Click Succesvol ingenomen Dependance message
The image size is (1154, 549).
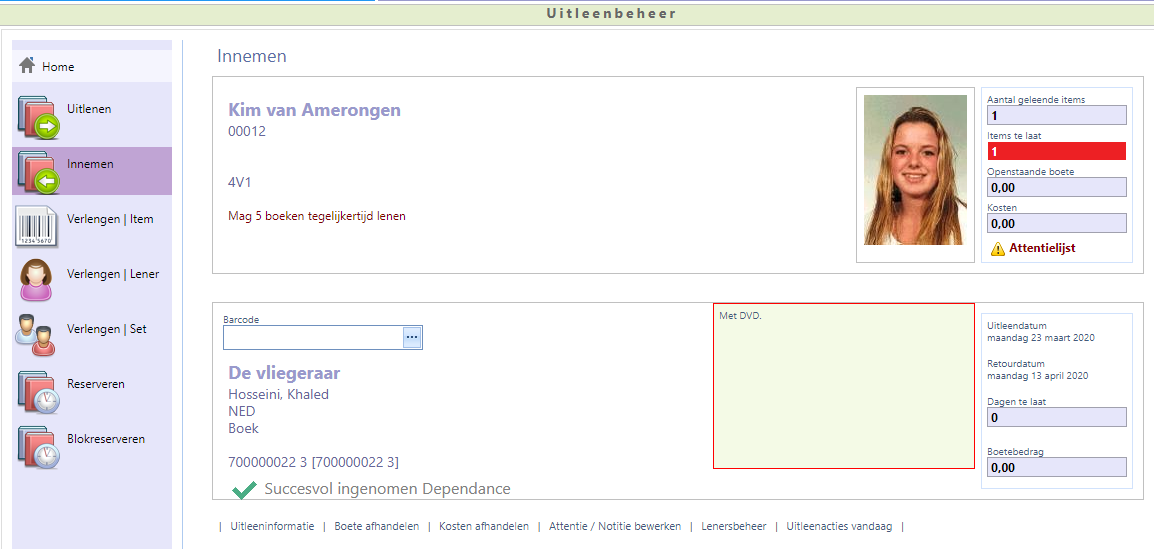tap(387, 489)
